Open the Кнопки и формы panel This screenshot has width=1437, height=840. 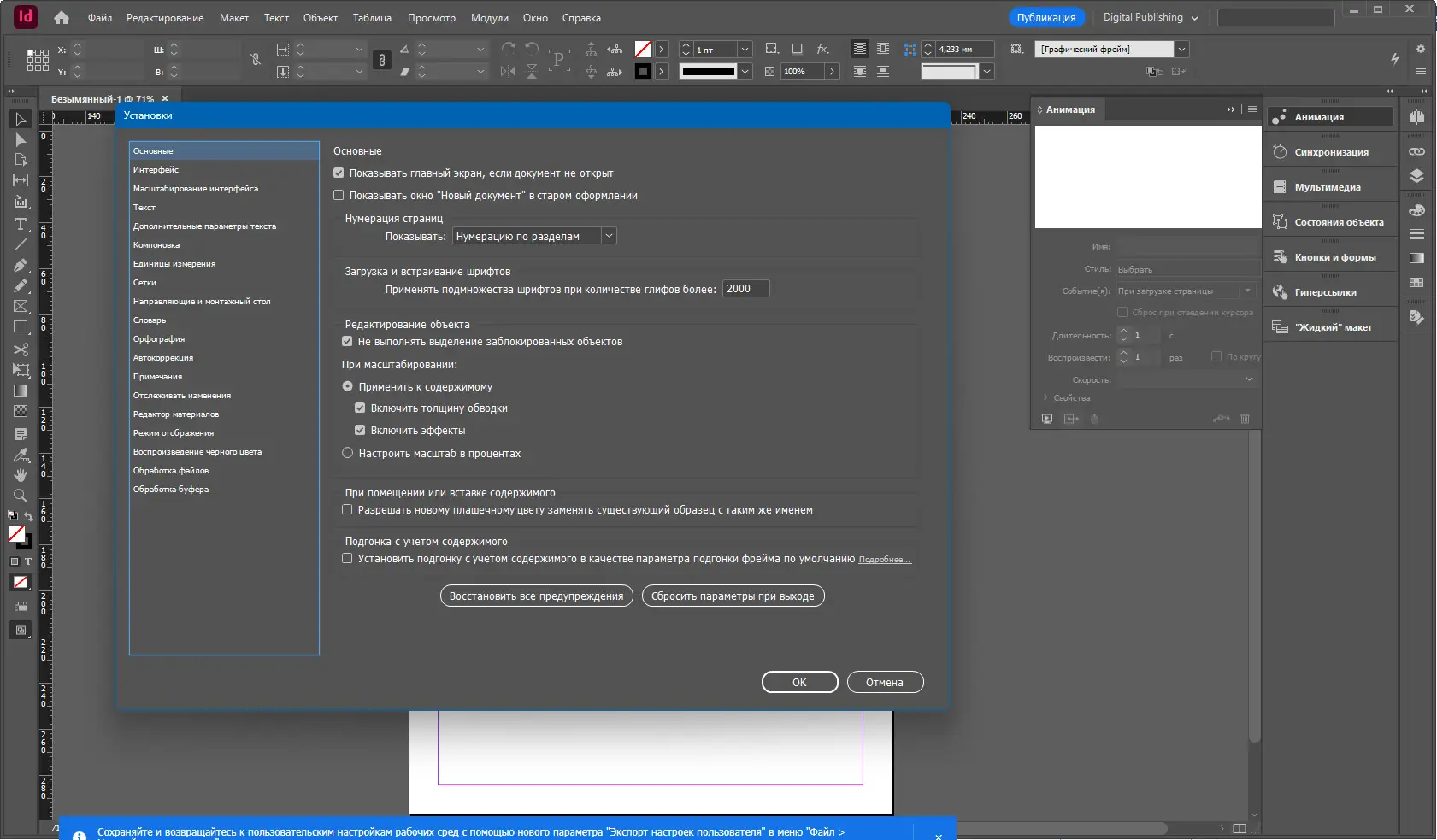click(1330, 257)
